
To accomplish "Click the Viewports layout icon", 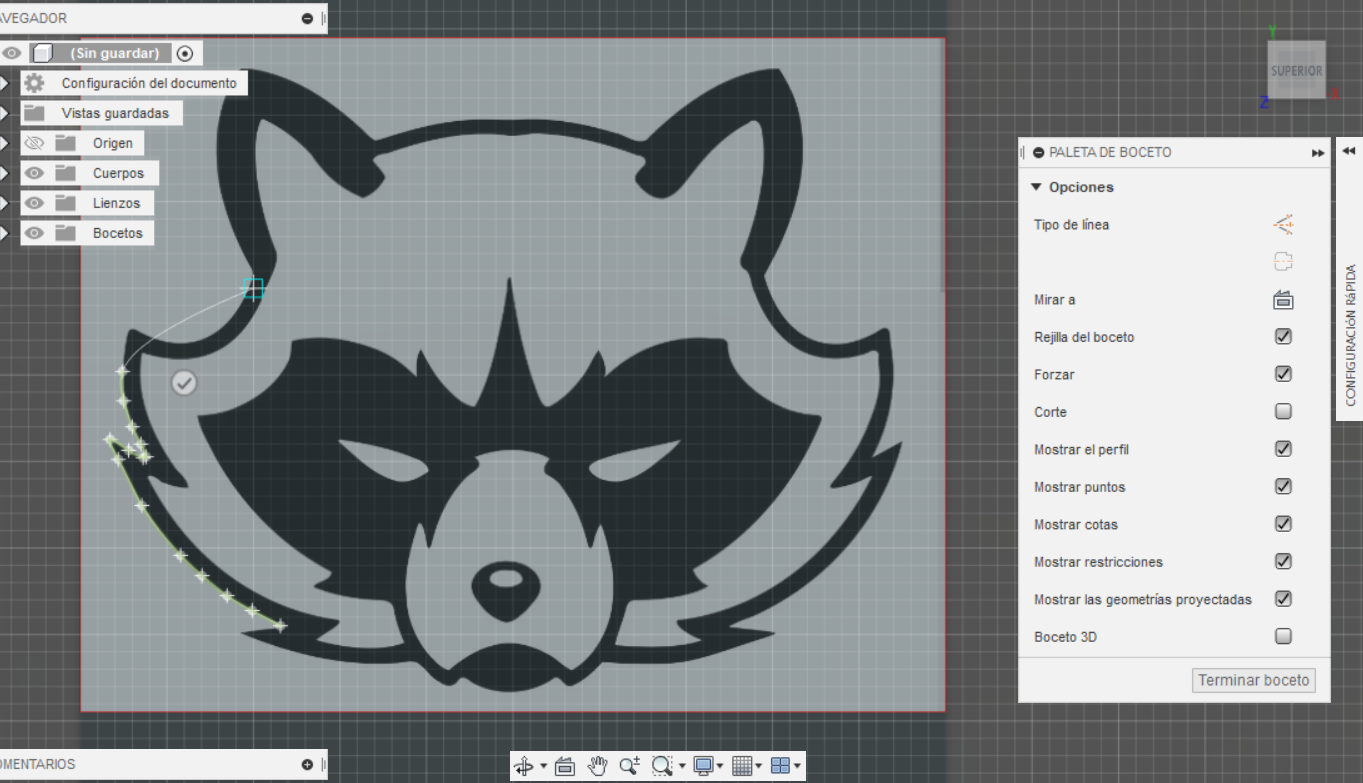I will [781, 766].
